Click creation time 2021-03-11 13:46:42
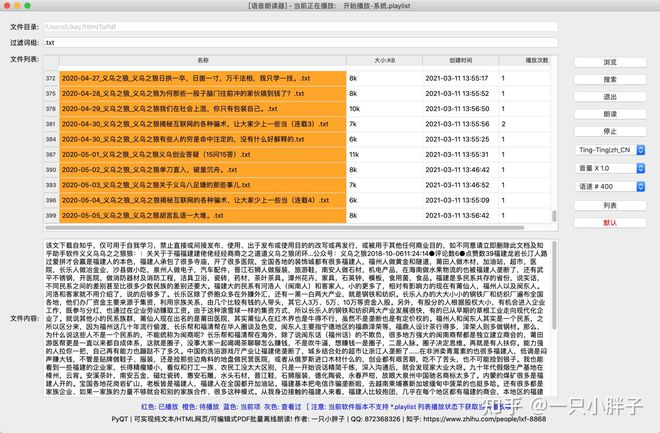The width and height of the screenshot is (660, 433). pos(460,170)
